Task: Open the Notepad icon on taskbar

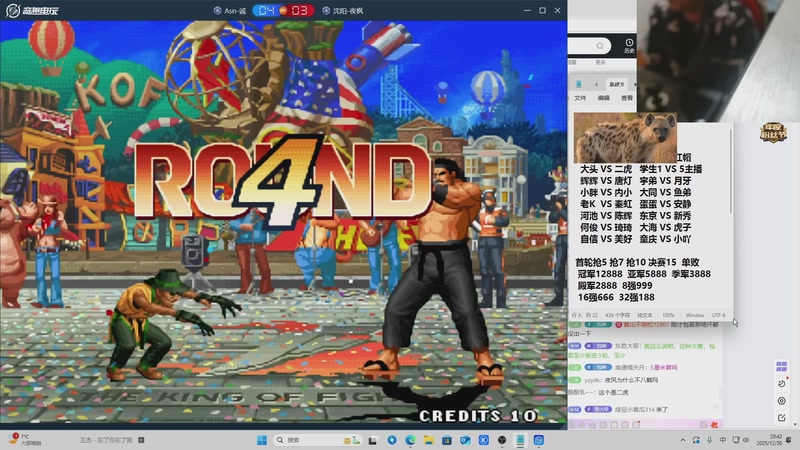Action: (x=520, y=440)
